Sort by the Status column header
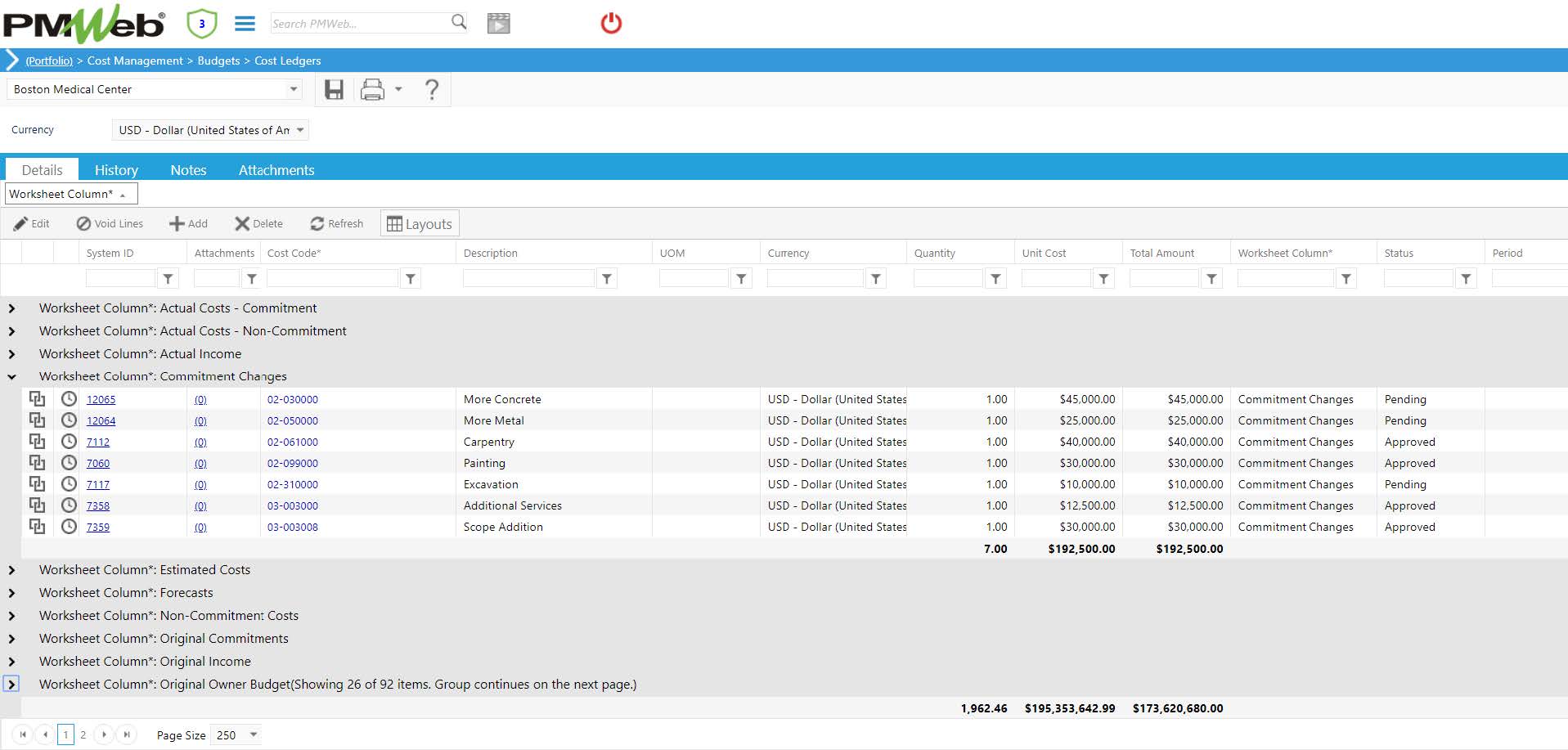This screenshot has width=1568, height=750. (1398, 253)
